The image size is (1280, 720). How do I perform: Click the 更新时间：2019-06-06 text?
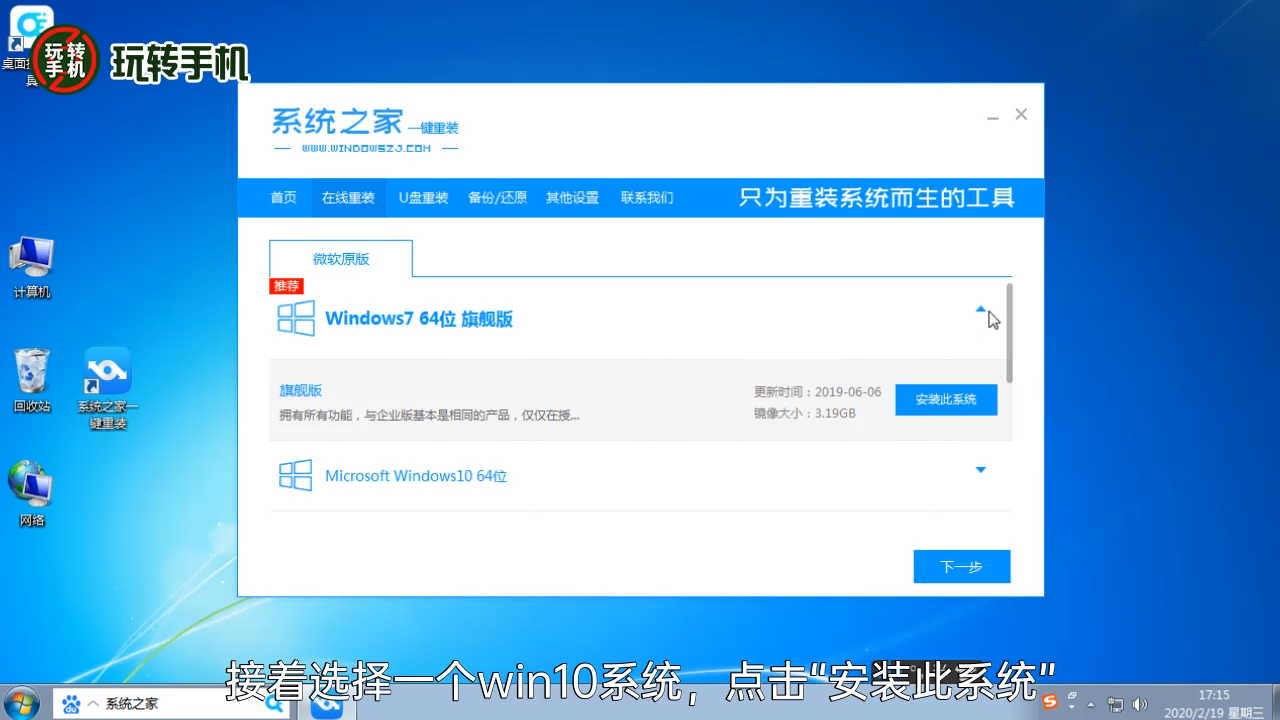(x=818, y=392)
